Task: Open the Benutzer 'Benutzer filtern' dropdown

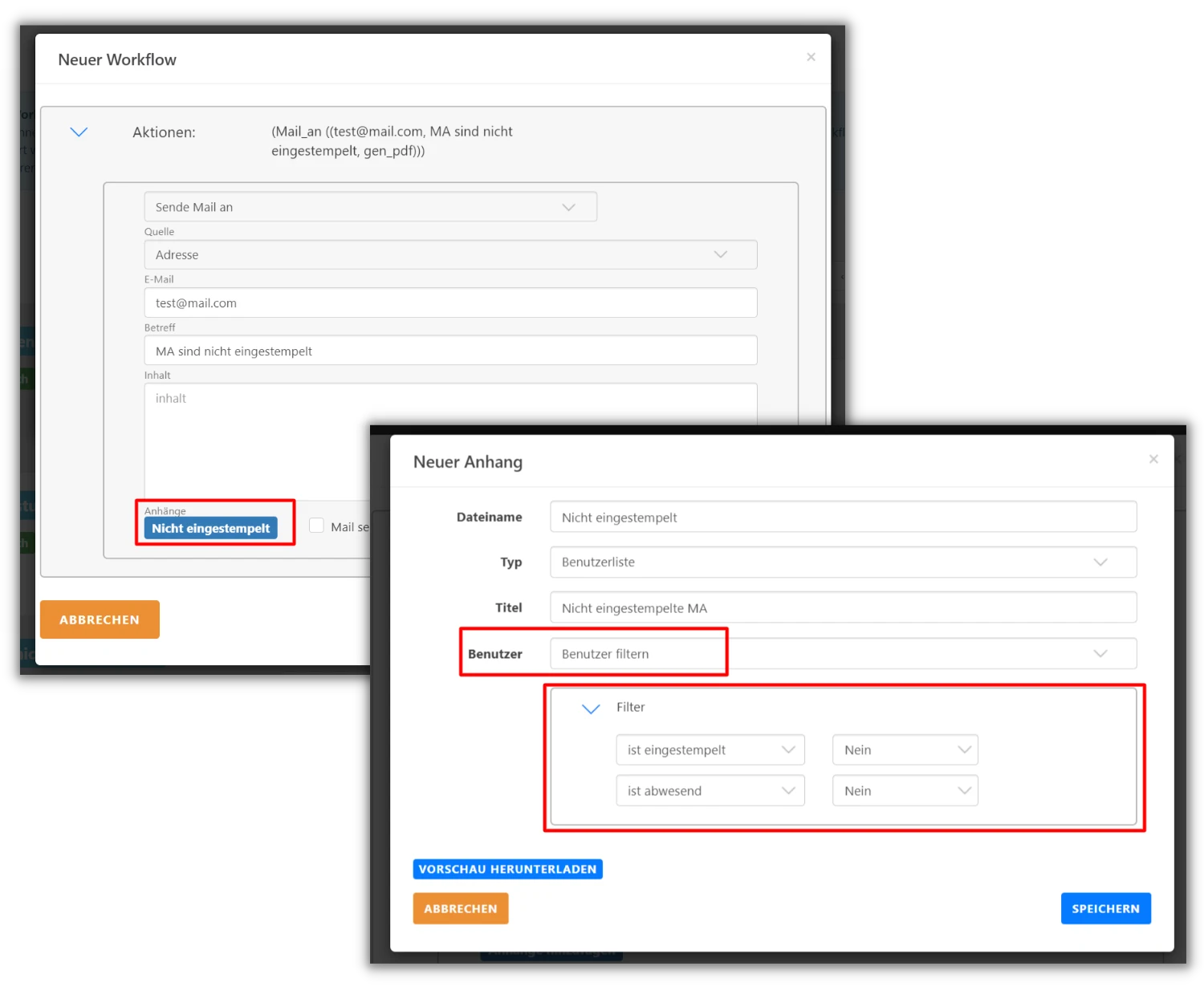Action: click(x=843, y=654)
